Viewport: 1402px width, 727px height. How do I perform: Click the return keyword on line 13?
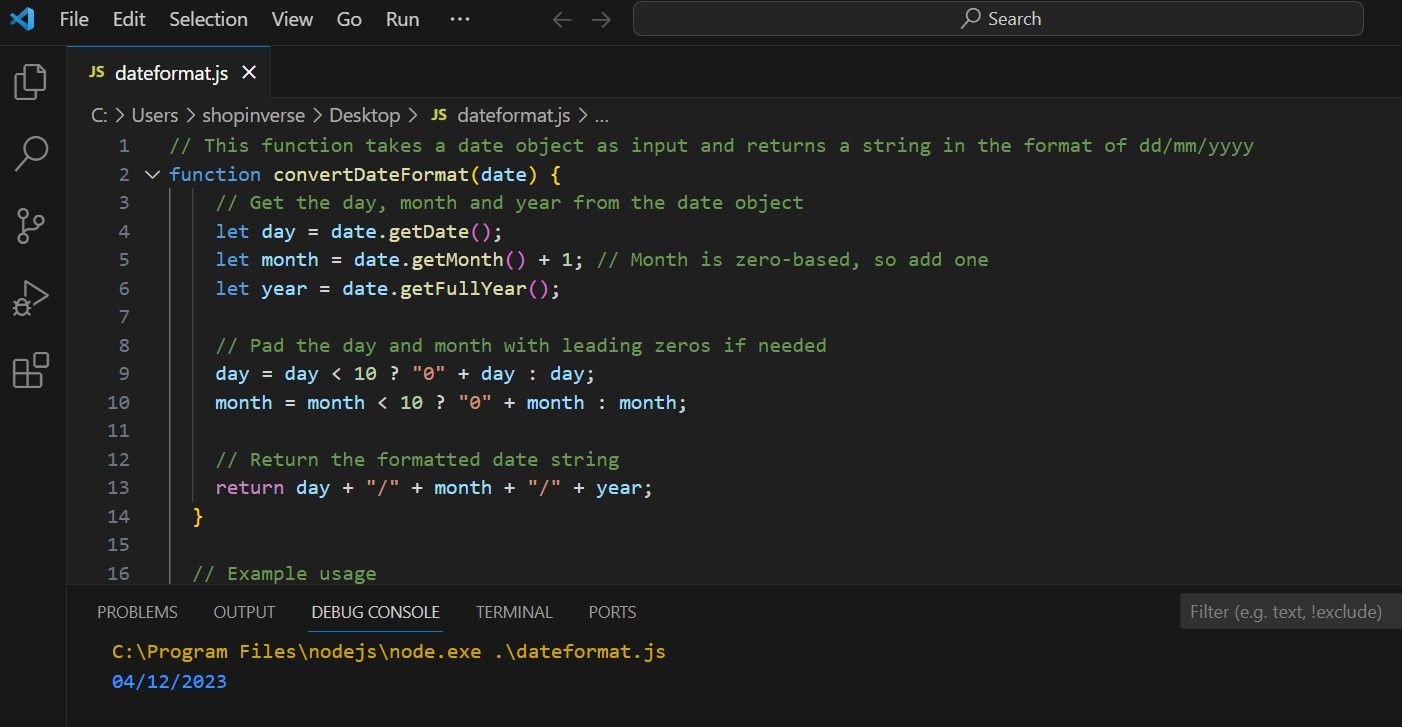250,488
